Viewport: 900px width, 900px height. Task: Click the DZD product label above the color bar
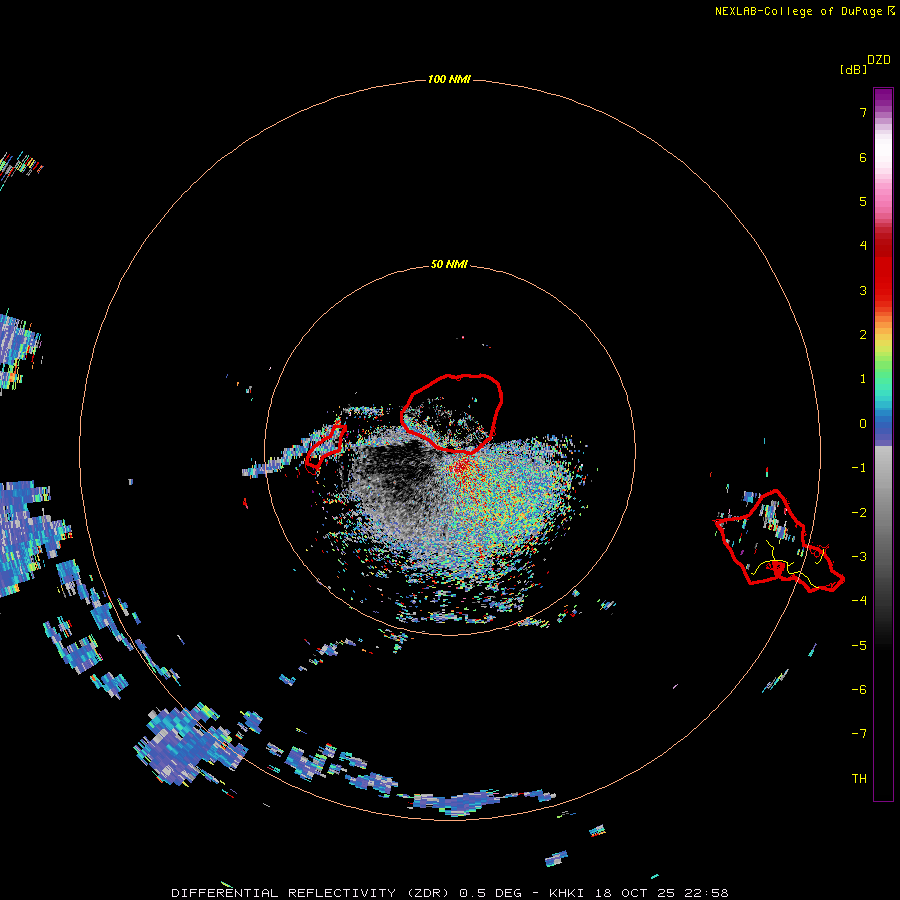tap(879, 60)
